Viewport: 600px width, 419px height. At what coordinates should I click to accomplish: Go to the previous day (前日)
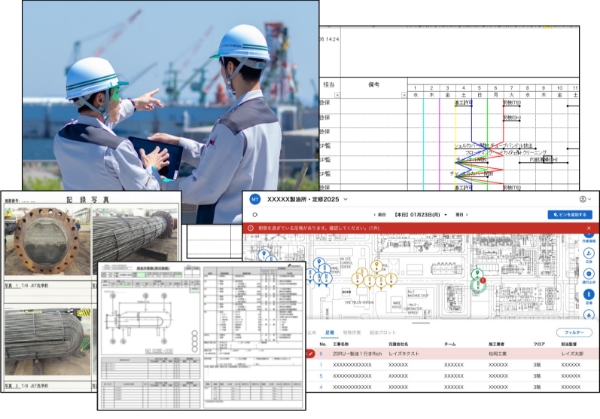[x=380, y=215]
